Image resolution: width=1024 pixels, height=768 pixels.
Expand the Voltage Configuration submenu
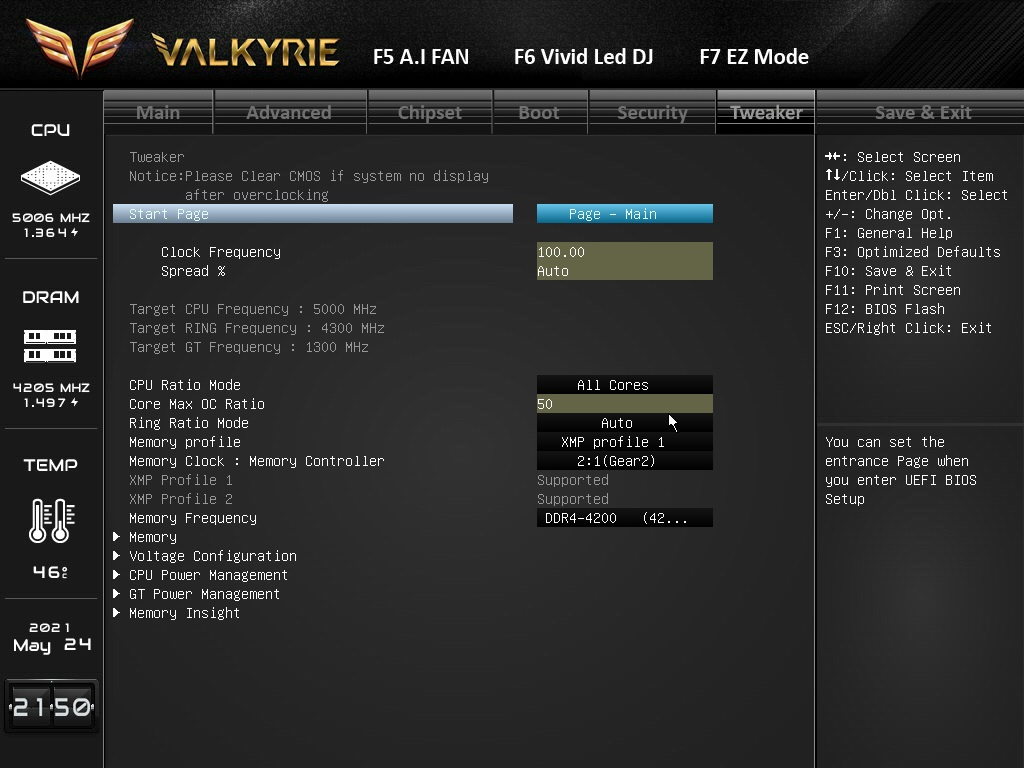pyautogui.click(x=212, y=556)
